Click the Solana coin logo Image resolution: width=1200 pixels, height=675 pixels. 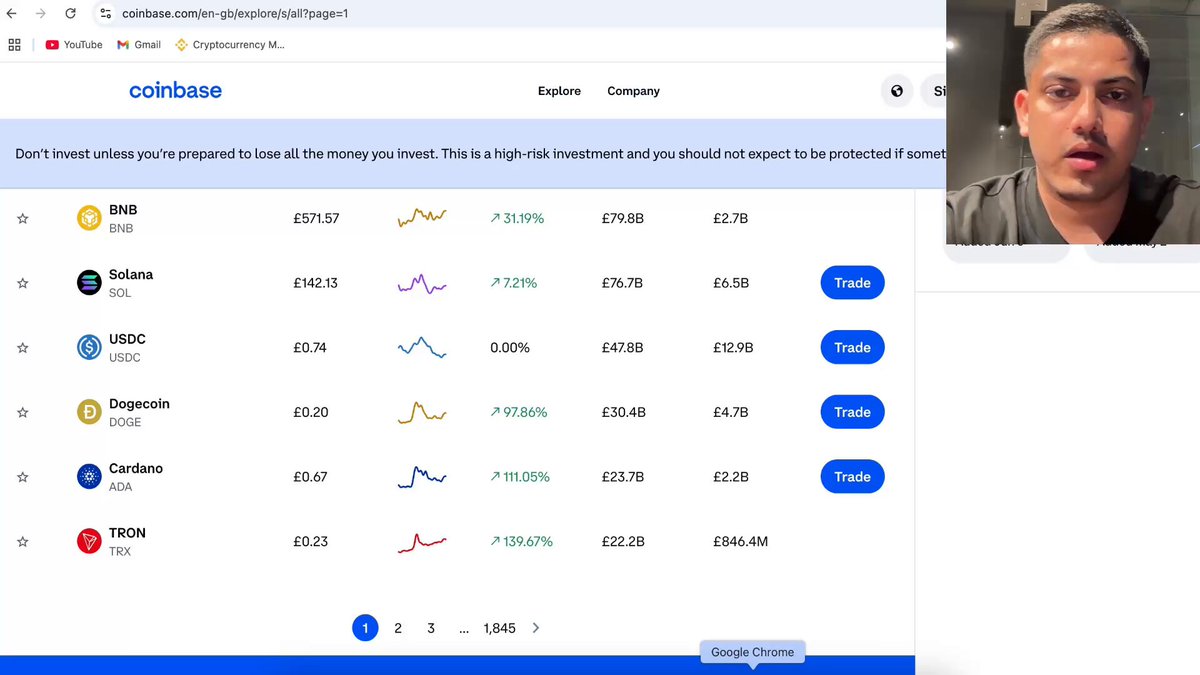(89, 283)
